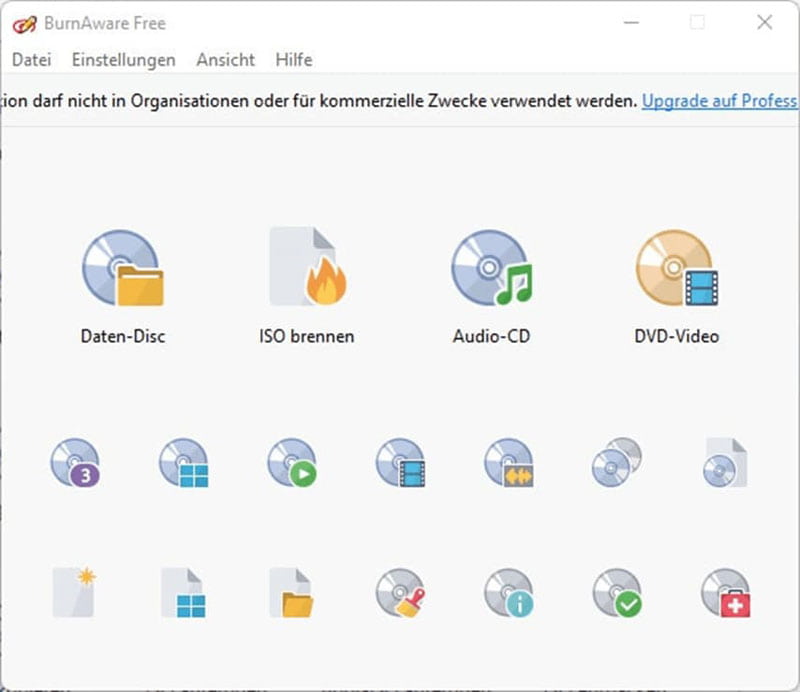800x692 pixels.
Task: Open the verify disc icon with green checkmark
Action: point(617,592)
